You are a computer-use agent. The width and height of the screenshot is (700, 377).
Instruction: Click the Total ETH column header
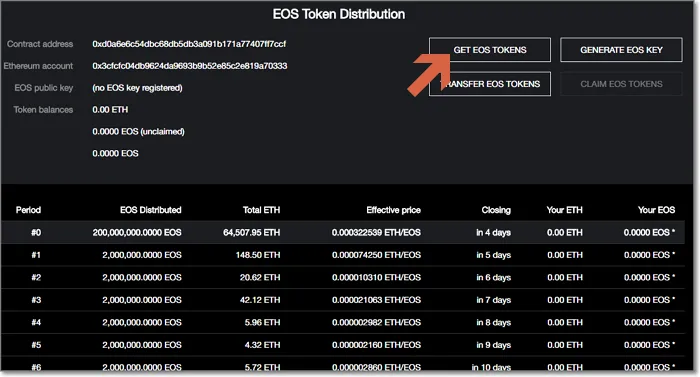[261, 210]
